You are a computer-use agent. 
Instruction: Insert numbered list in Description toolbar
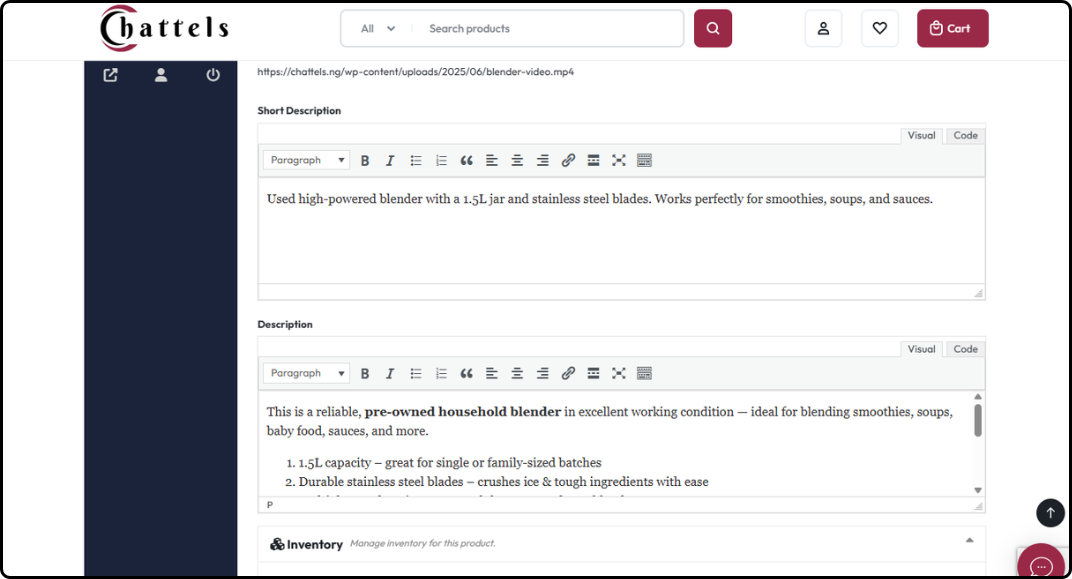(441, 374)
